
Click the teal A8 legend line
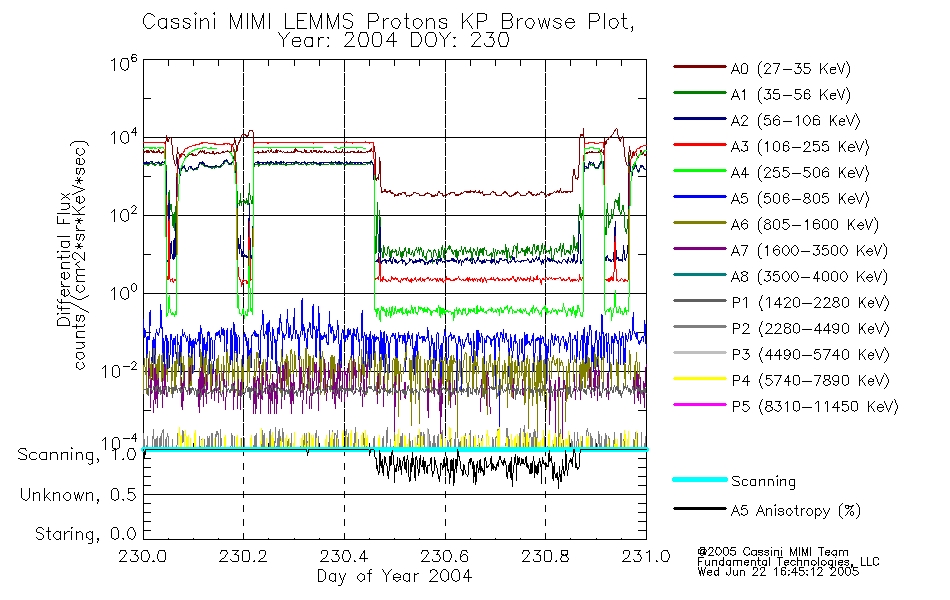pos(700,275)
